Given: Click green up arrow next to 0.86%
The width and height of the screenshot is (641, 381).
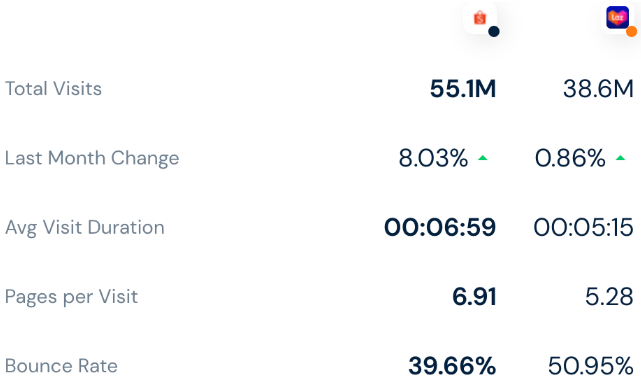Looking at the screenshot, I should (621, 158).
